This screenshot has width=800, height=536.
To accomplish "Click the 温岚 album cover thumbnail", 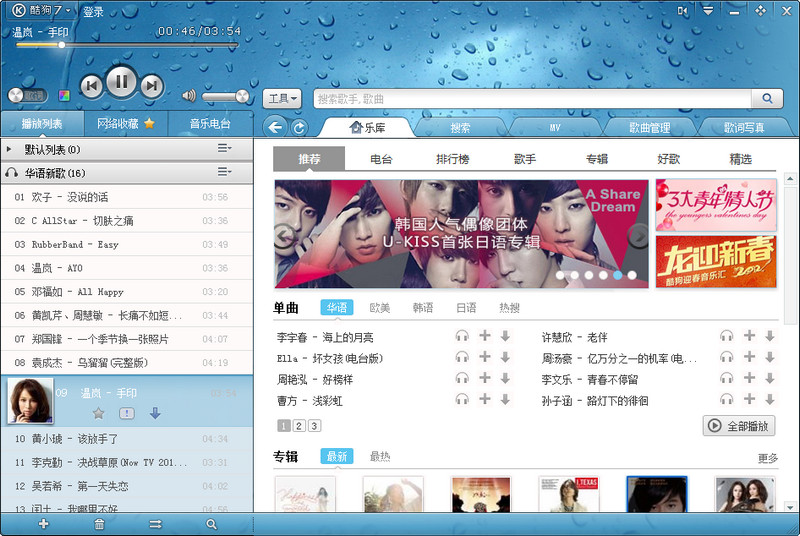I will click(30, 401).
